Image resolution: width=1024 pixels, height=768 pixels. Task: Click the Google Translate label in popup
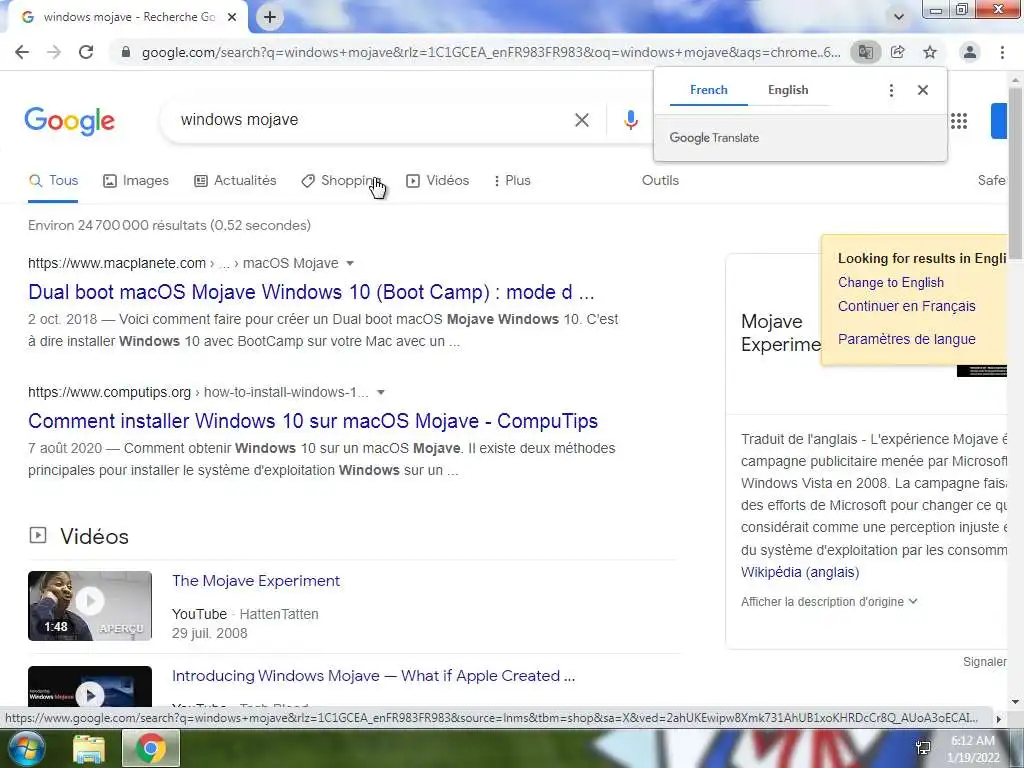click(714, 138)
